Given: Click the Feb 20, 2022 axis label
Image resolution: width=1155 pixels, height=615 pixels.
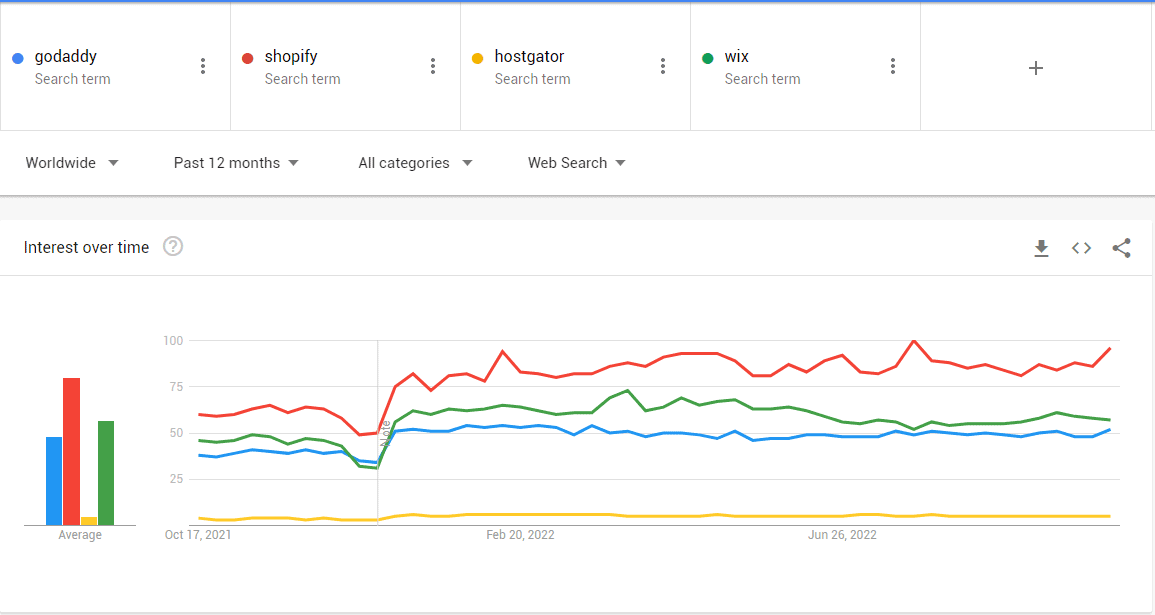Looking at the screenshot, I should pyautogui.click(x=520, y=535).
